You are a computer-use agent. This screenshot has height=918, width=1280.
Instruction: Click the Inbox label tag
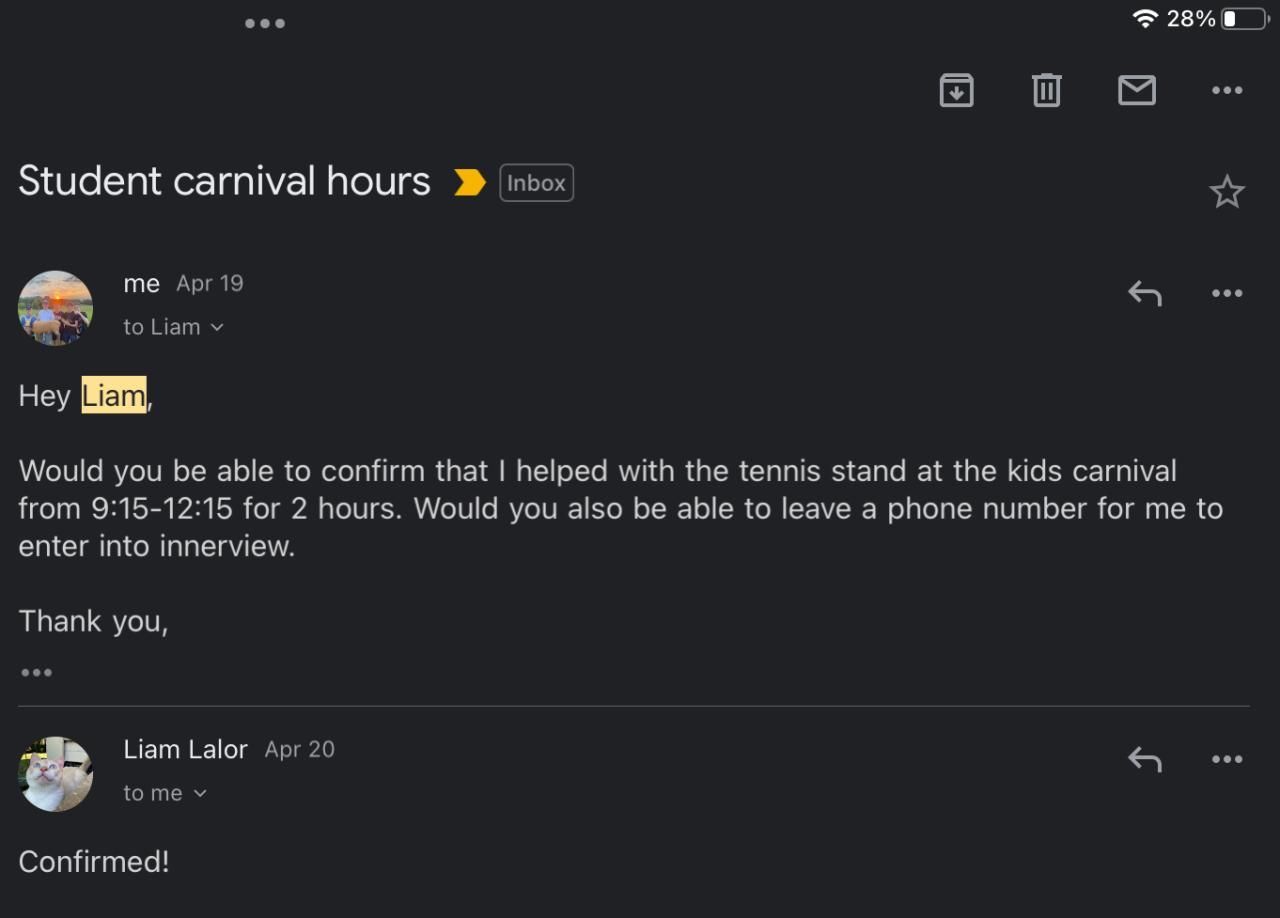tap(536, 183)
